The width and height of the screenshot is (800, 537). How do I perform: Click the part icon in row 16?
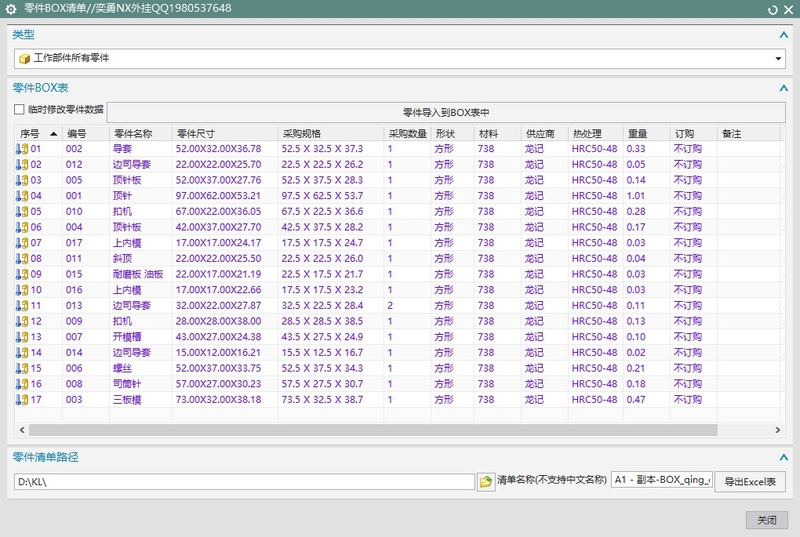click(x=22, y=384)
